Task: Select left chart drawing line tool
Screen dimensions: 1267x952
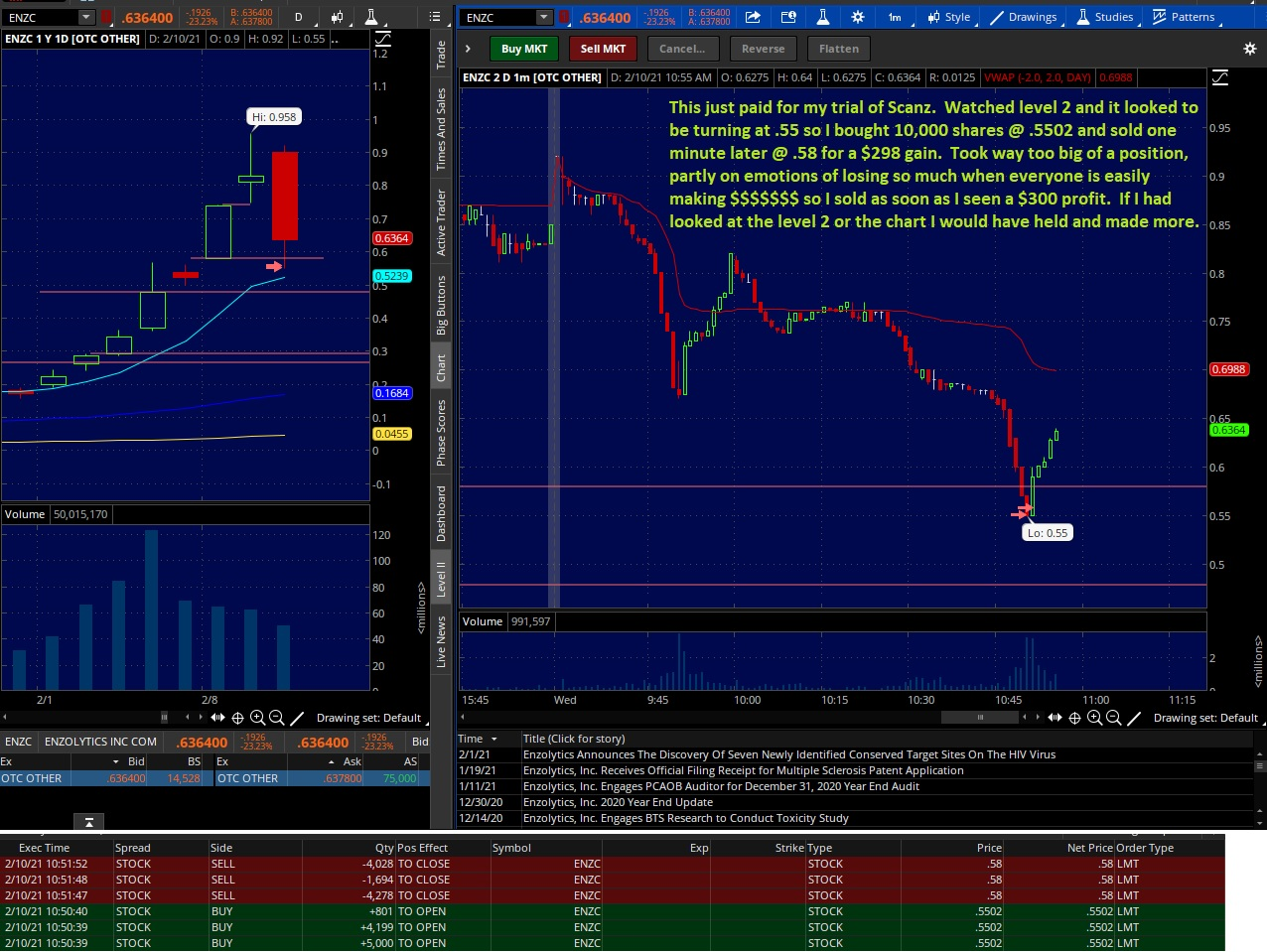Action: point(297,718)
